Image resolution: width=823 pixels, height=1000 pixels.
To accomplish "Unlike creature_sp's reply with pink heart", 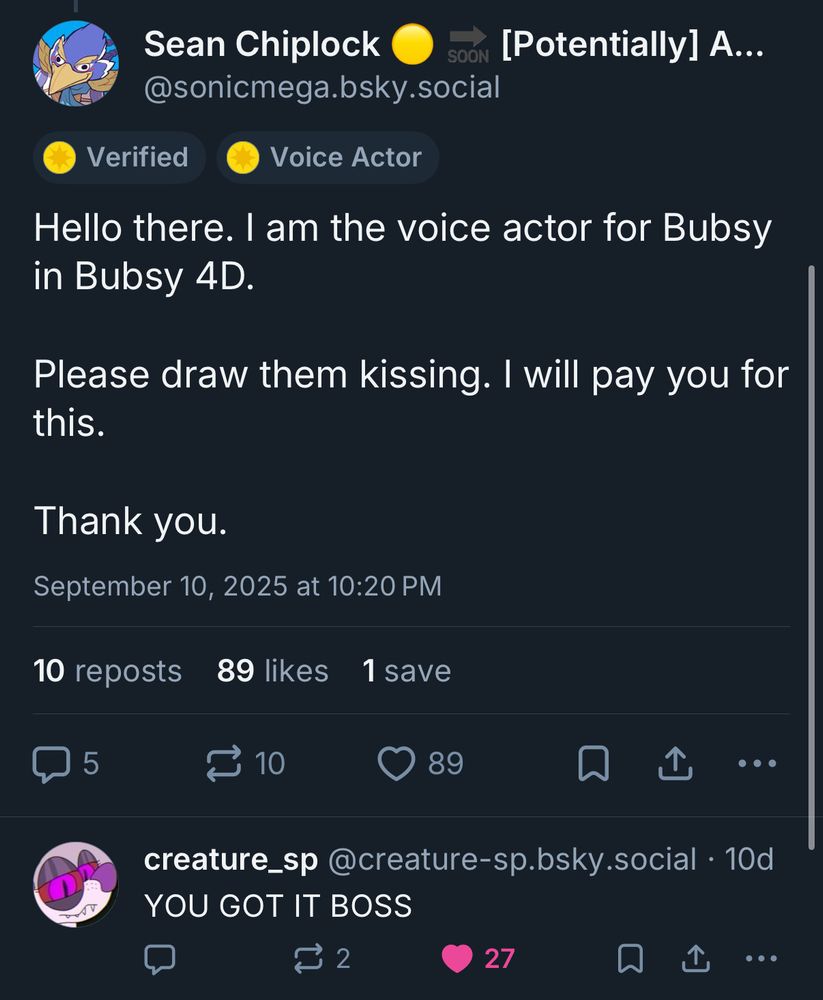I will (x=457, y=959).
